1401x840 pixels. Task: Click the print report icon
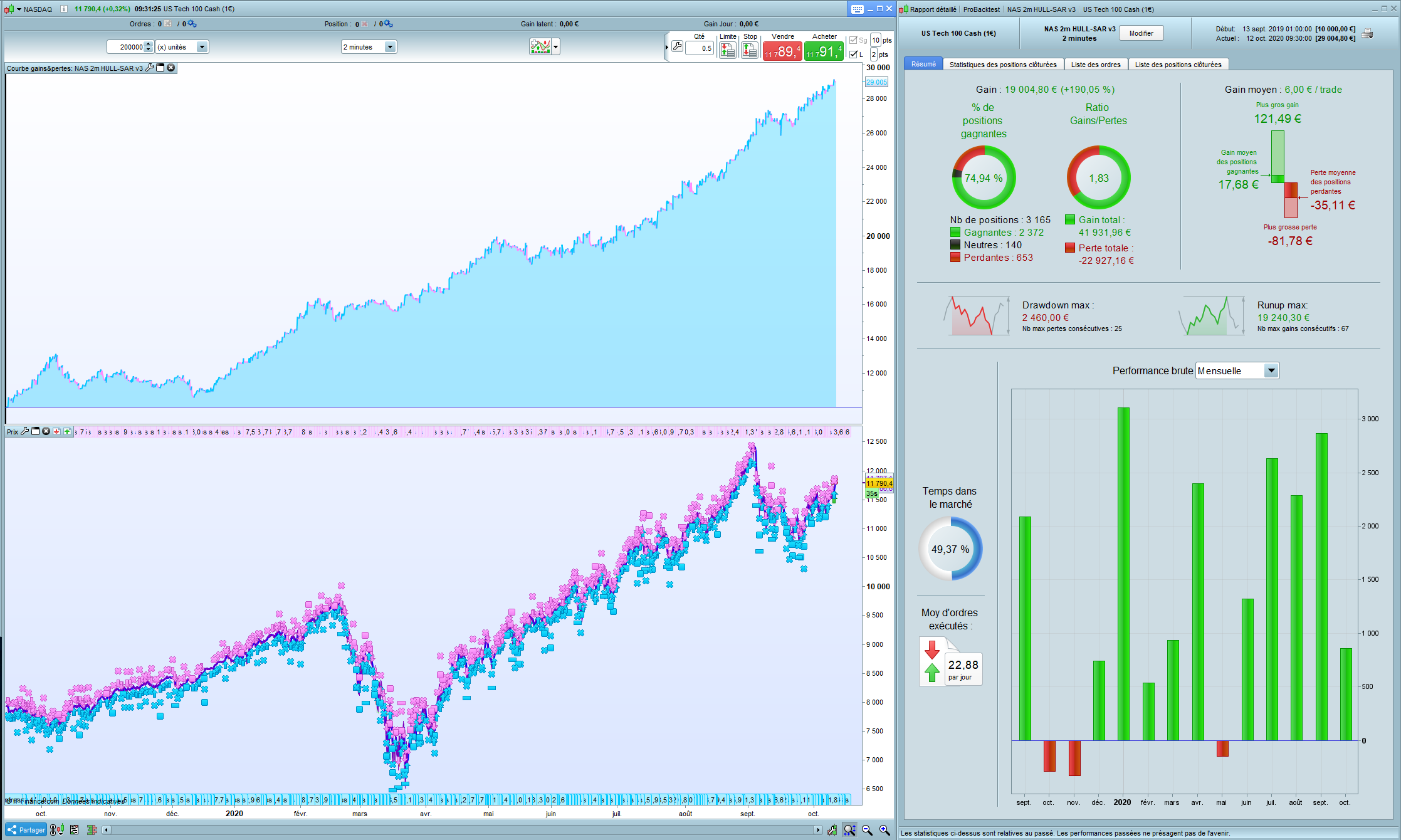coord(1368,34)
